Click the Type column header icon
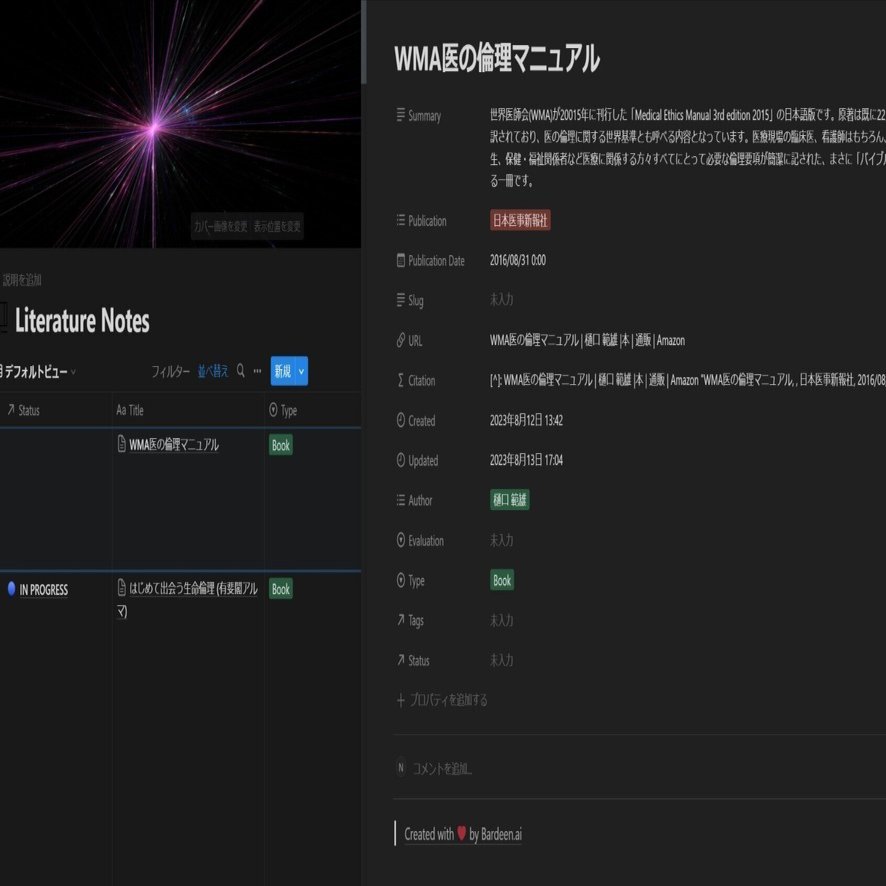886x886 pixels. (272, 410)
